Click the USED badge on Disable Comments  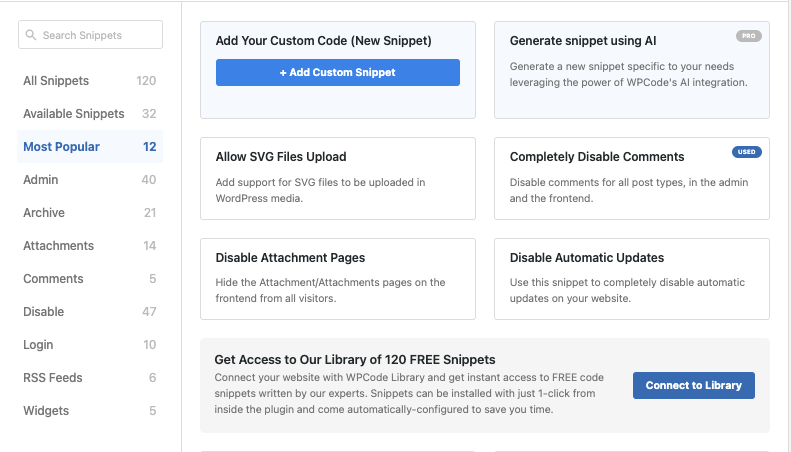point(747,152)
